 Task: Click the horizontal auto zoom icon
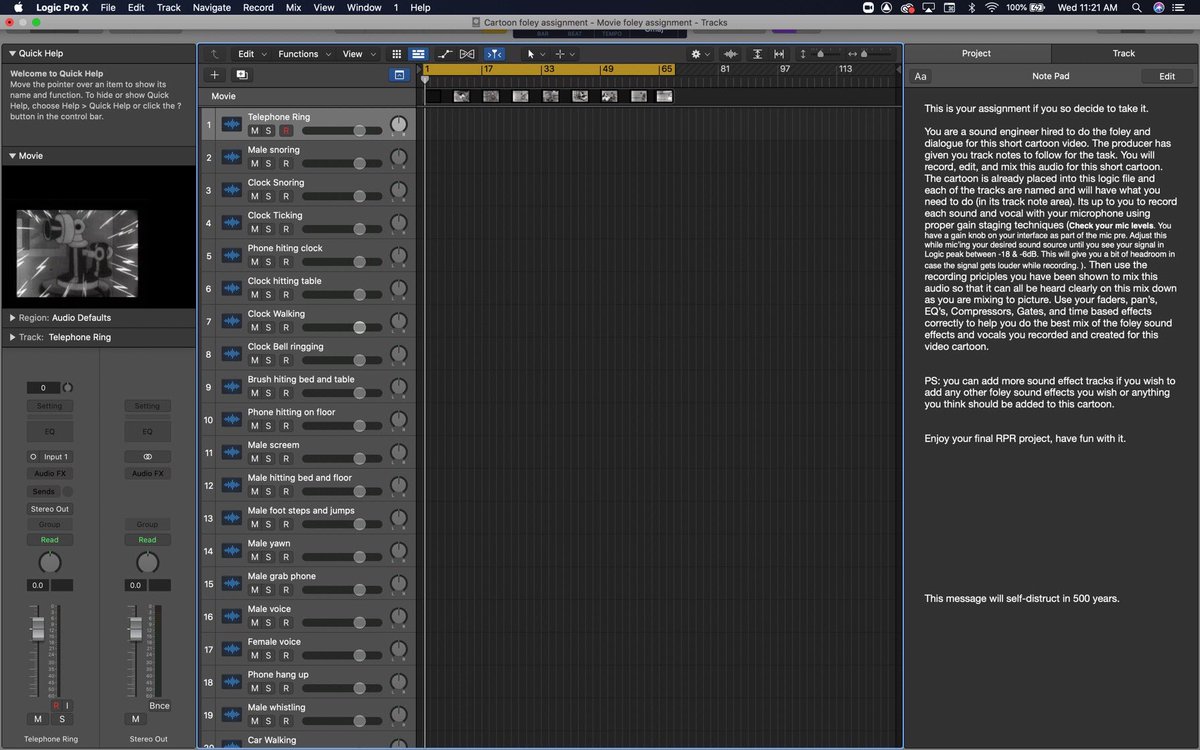coord(779,54)
